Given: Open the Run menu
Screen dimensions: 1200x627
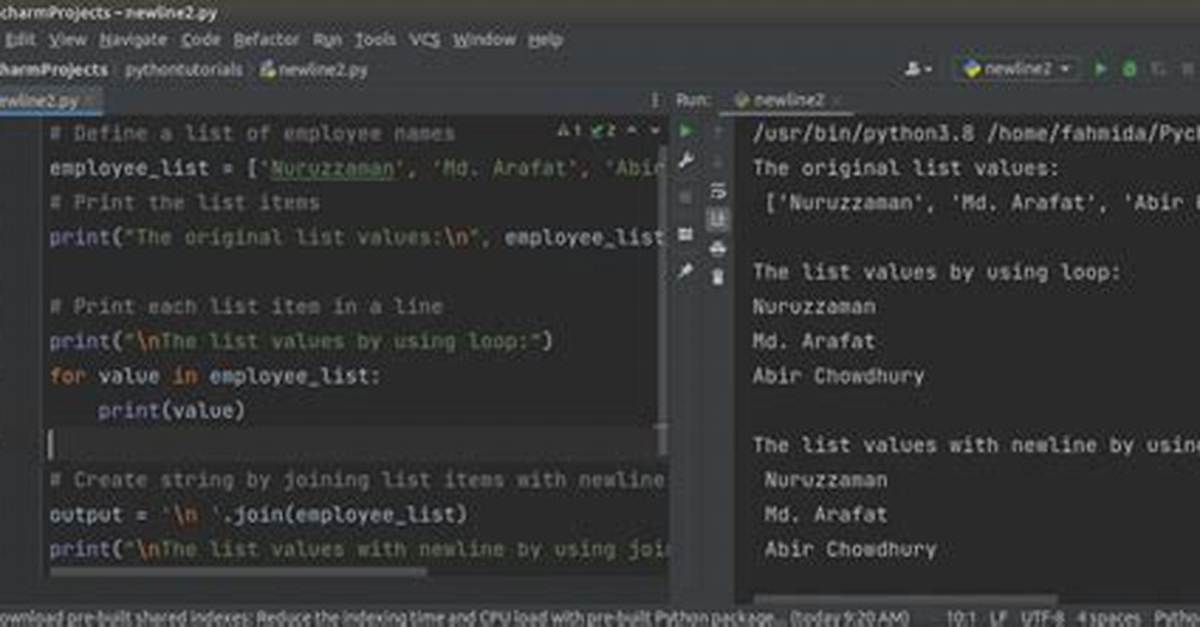Looking at the screenshot, I should coord(327,40).
